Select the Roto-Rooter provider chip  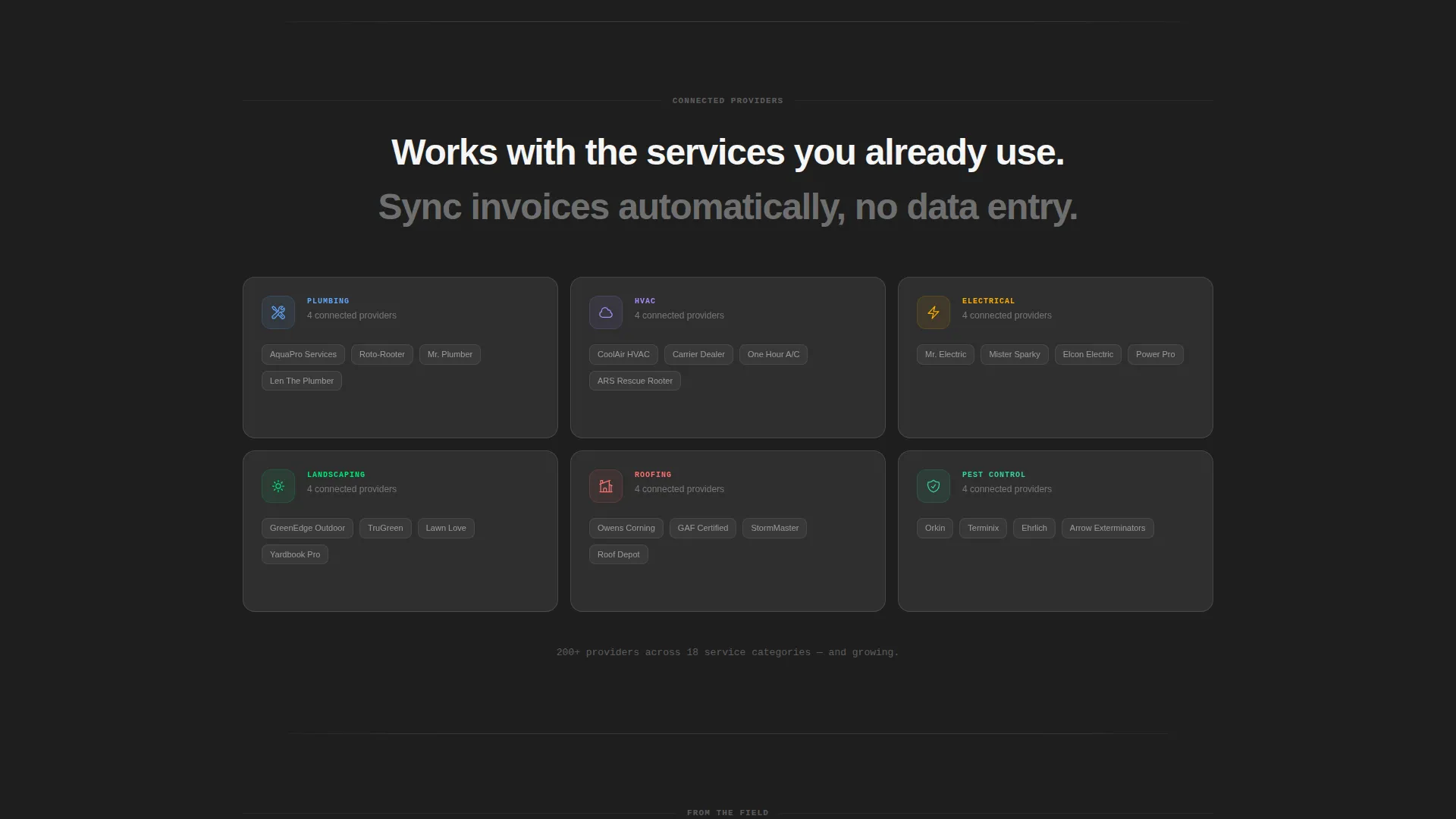(382, 354)
